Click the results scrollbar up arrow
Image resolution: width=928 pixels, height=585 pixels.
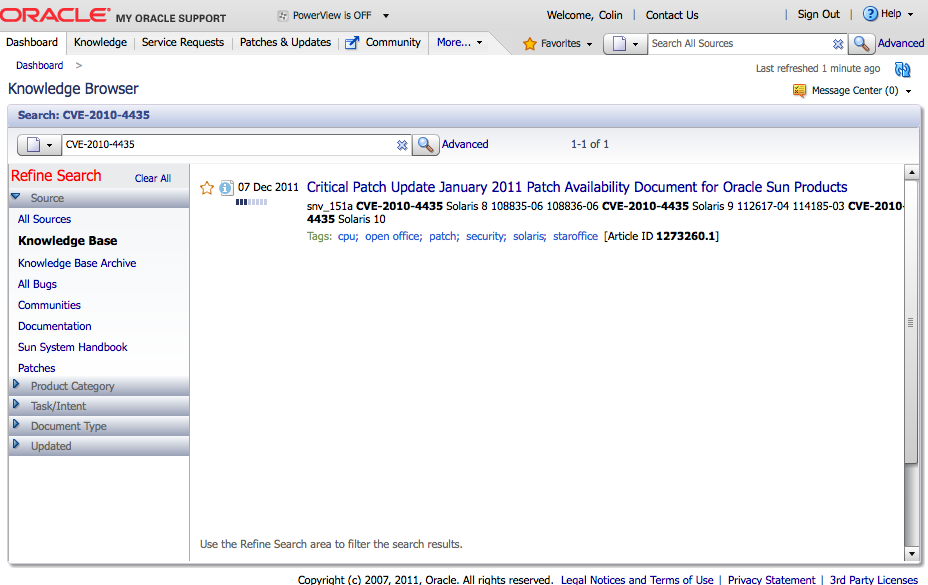(911, 172)
